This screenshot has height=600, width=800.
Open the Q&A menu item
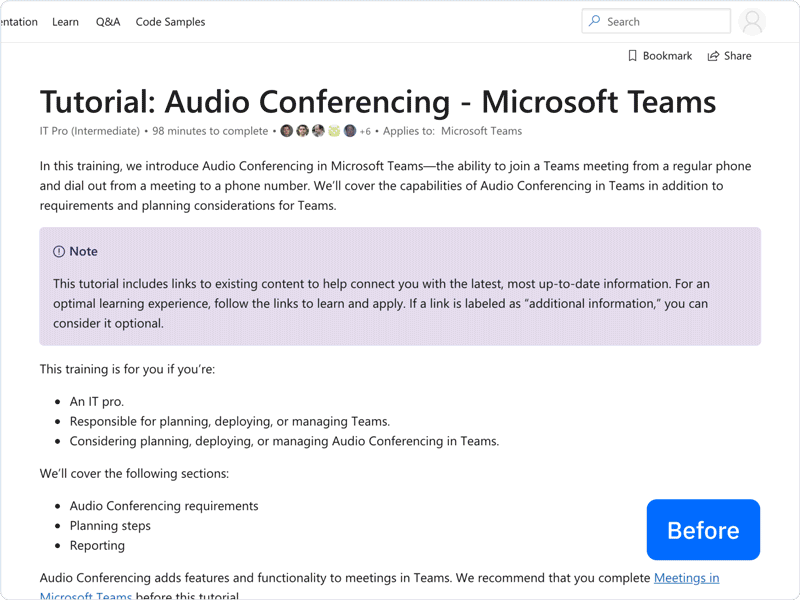click(107, 21)
